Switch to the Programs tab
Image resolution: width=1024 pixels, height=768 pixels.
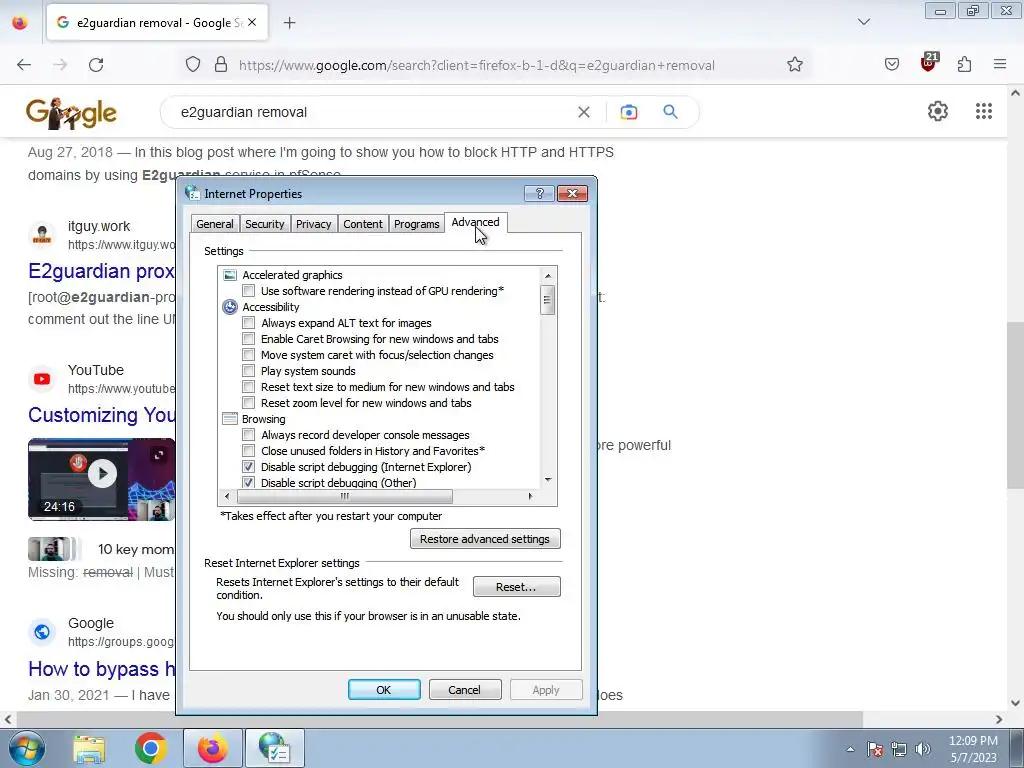[417, 224]
